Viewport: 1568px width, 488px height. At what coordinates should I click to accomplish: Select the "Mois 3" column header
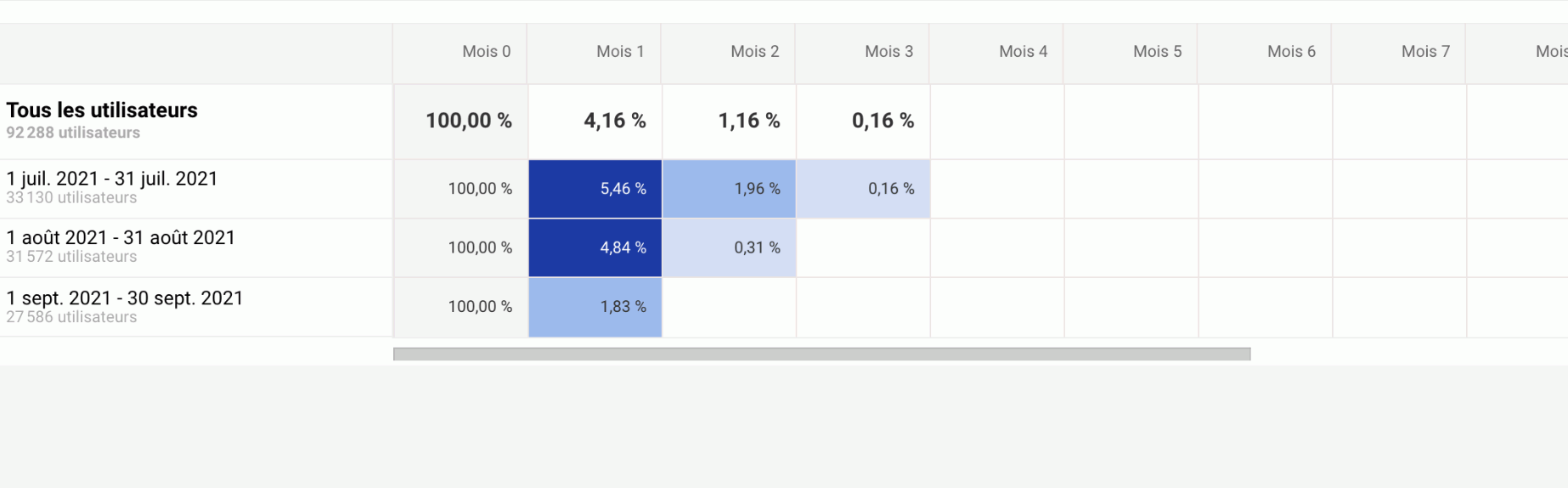(x=888, y=52)
